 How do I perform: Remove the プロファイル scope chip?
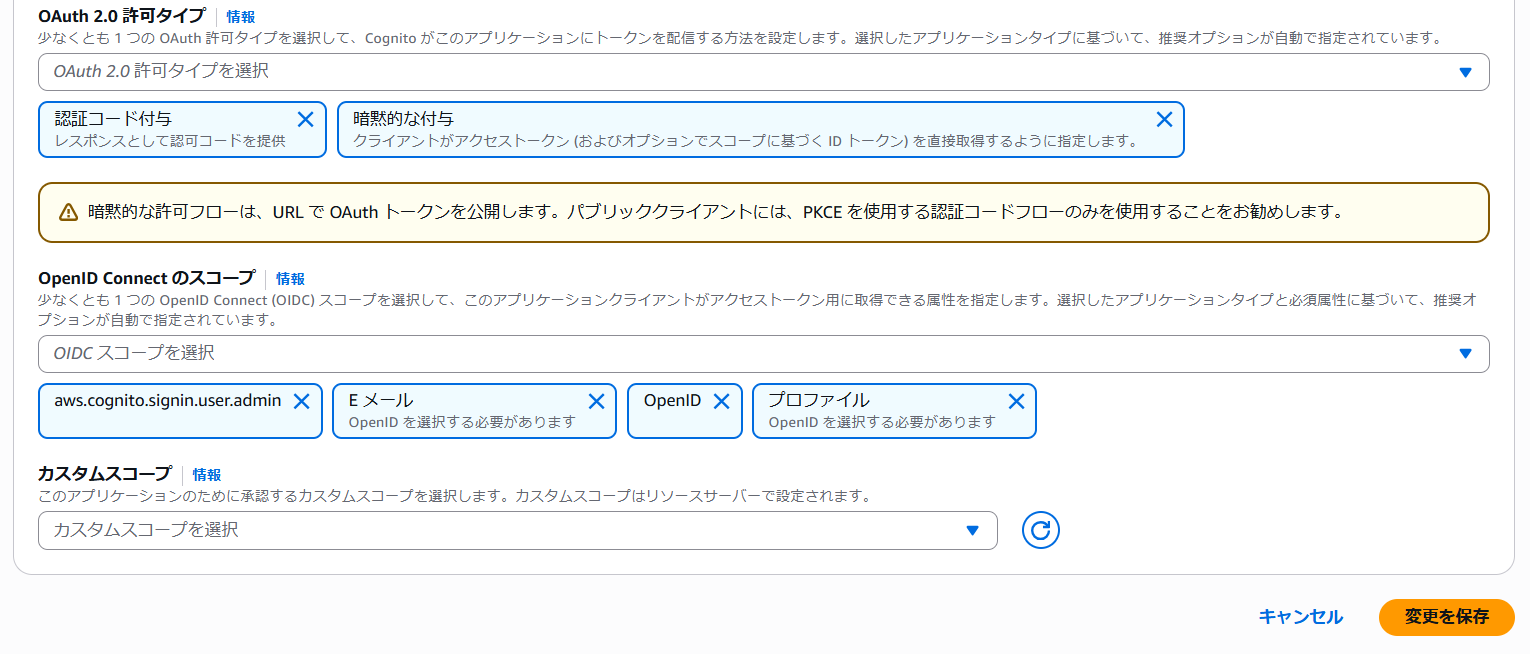pyautogui.click(x=1016, y=401)
